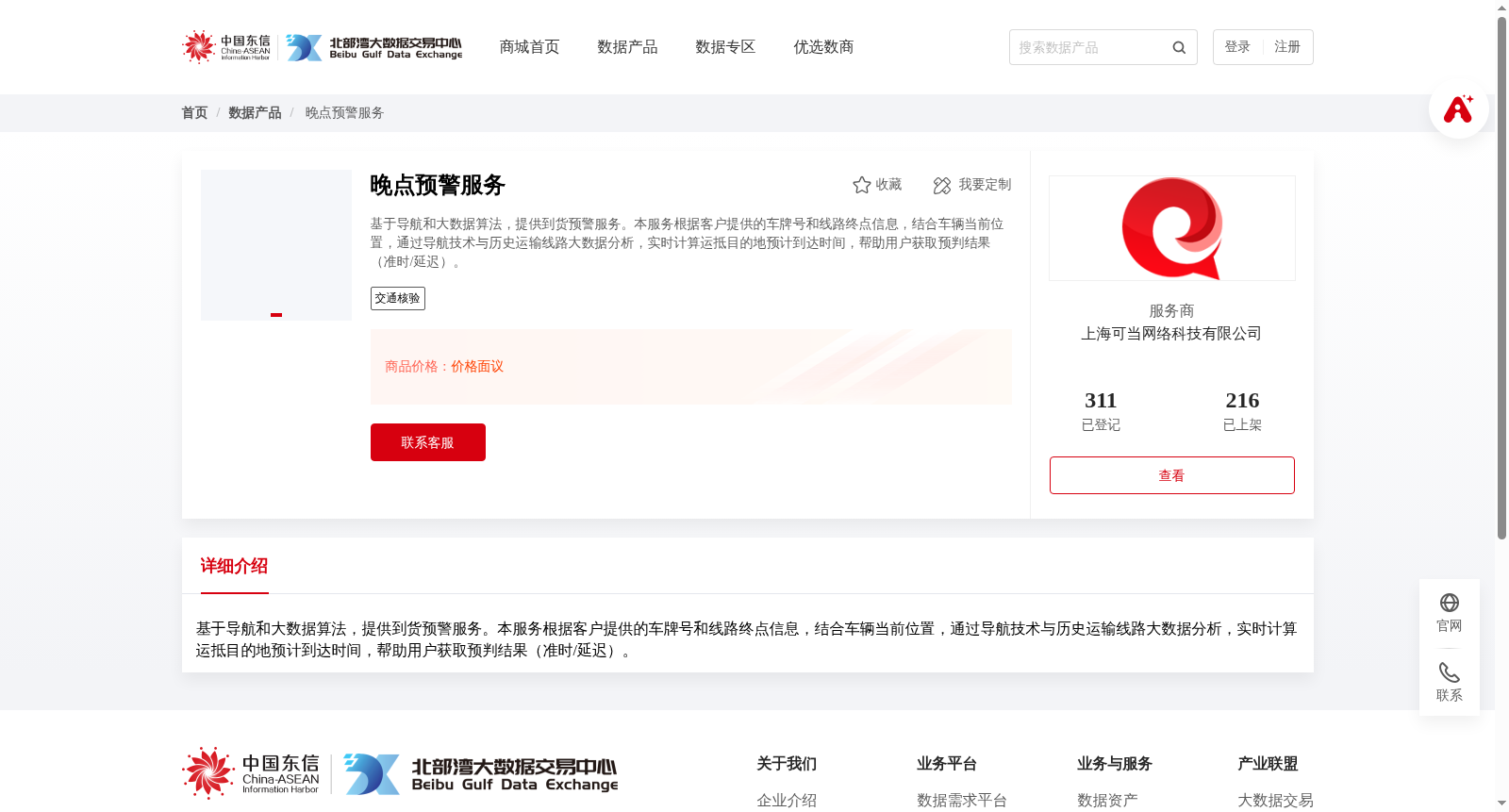Click 大数据交易 footer link
This screenshot has height=812, width=1509.
1275,800
